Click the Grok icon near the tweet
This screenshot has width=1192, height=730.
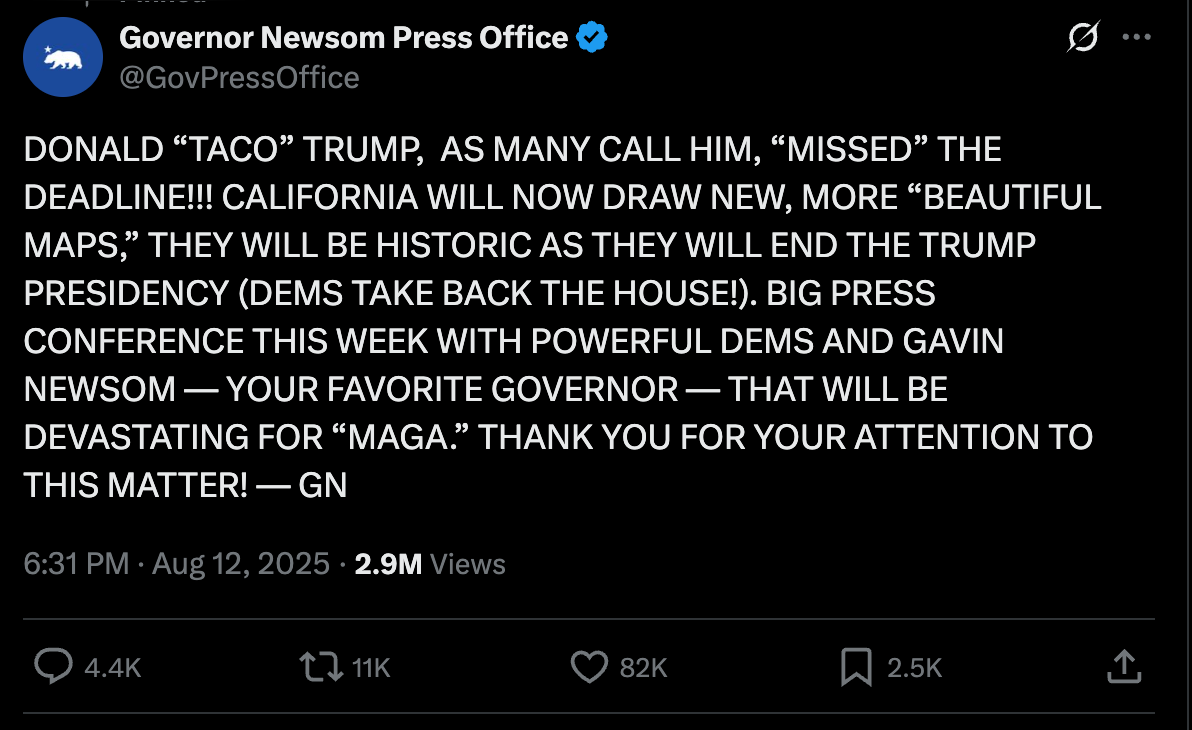1081,36
